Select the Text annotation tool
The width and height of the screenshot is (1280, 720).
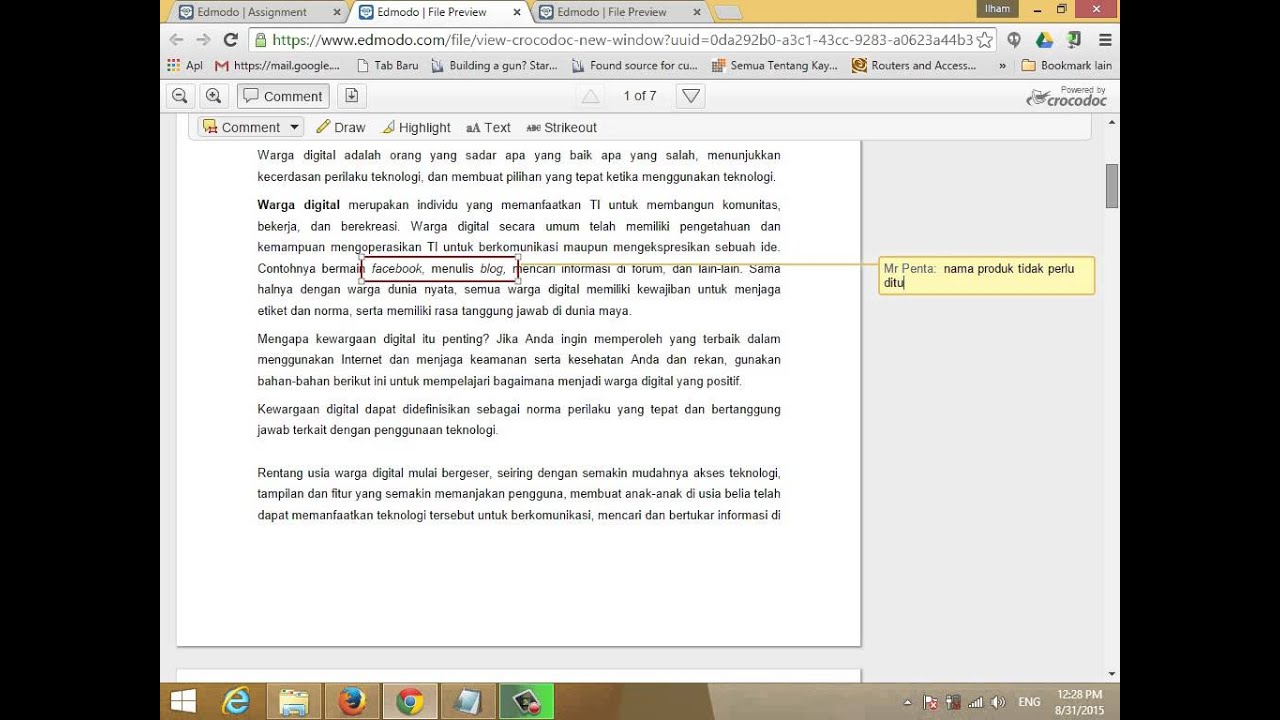[488, 127]
